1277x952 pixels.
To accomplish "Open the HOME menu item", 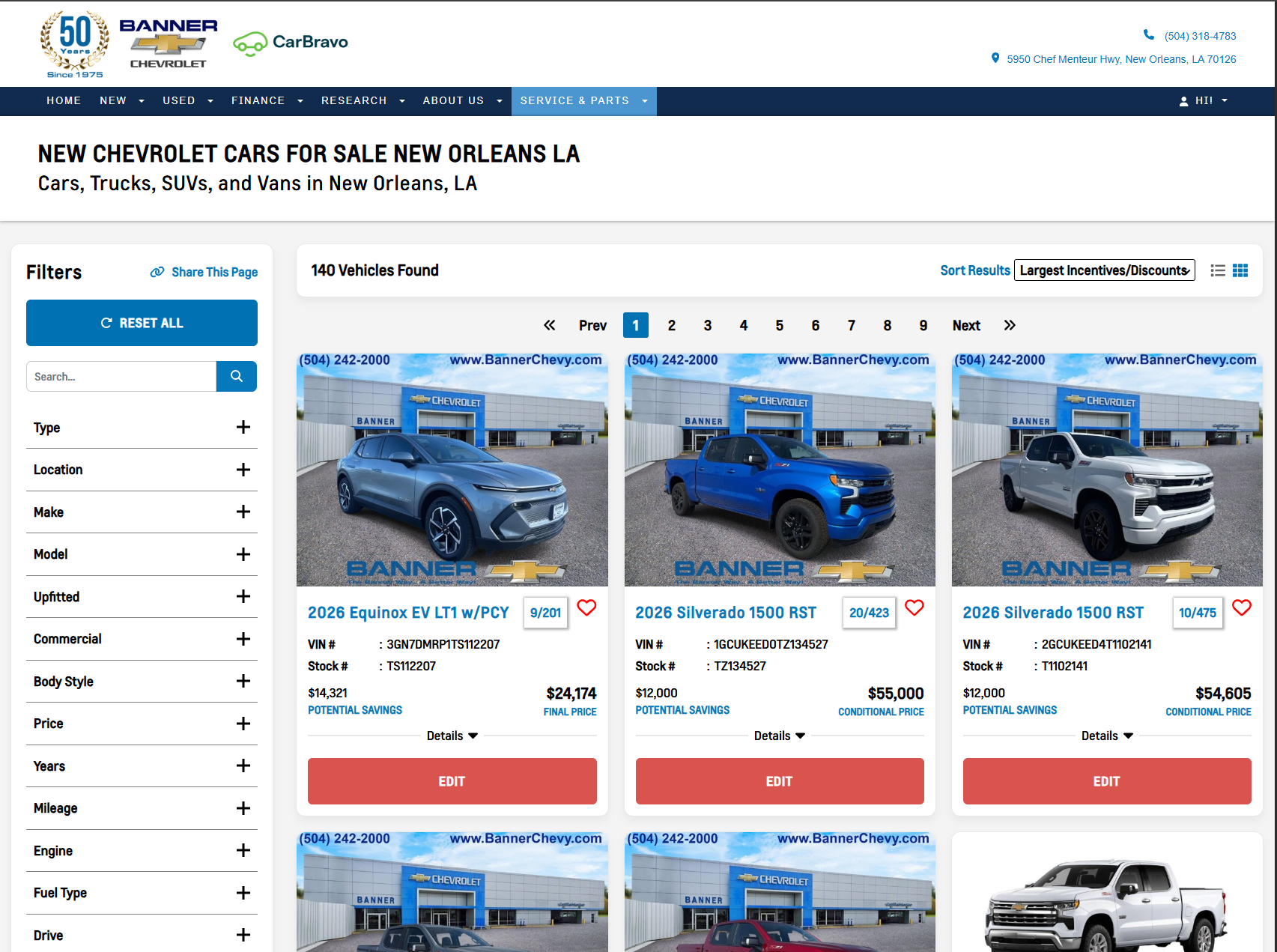I will click(64, 100).
